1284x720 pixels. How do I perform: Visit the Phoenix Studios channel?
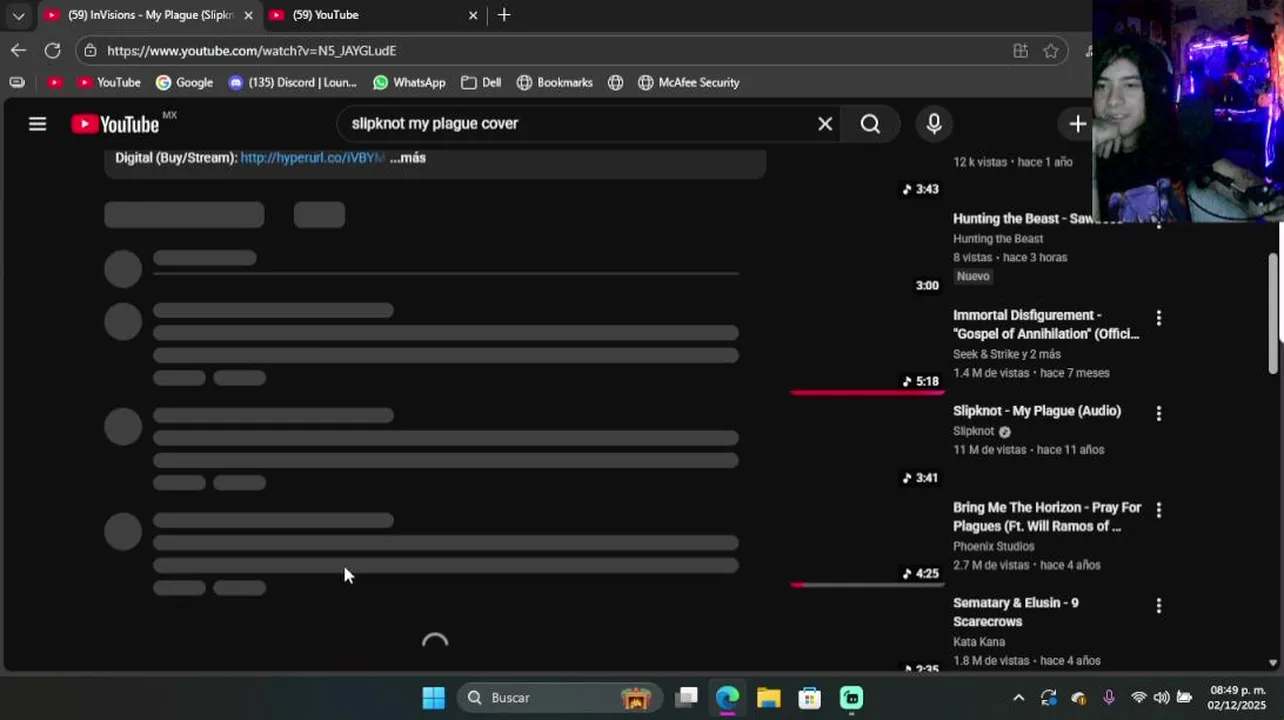pos(994,546)
